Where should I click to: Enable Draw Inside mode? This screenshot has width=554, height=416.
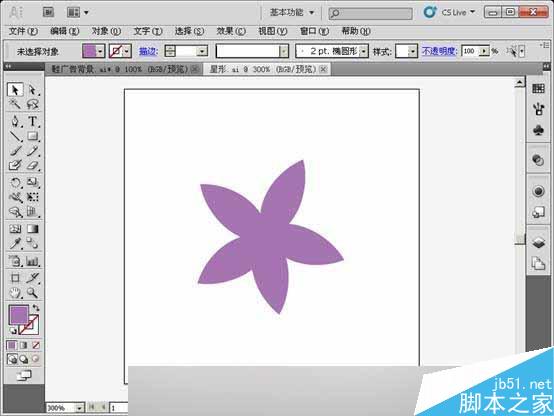pyautogui.click(x=36, y=359)
